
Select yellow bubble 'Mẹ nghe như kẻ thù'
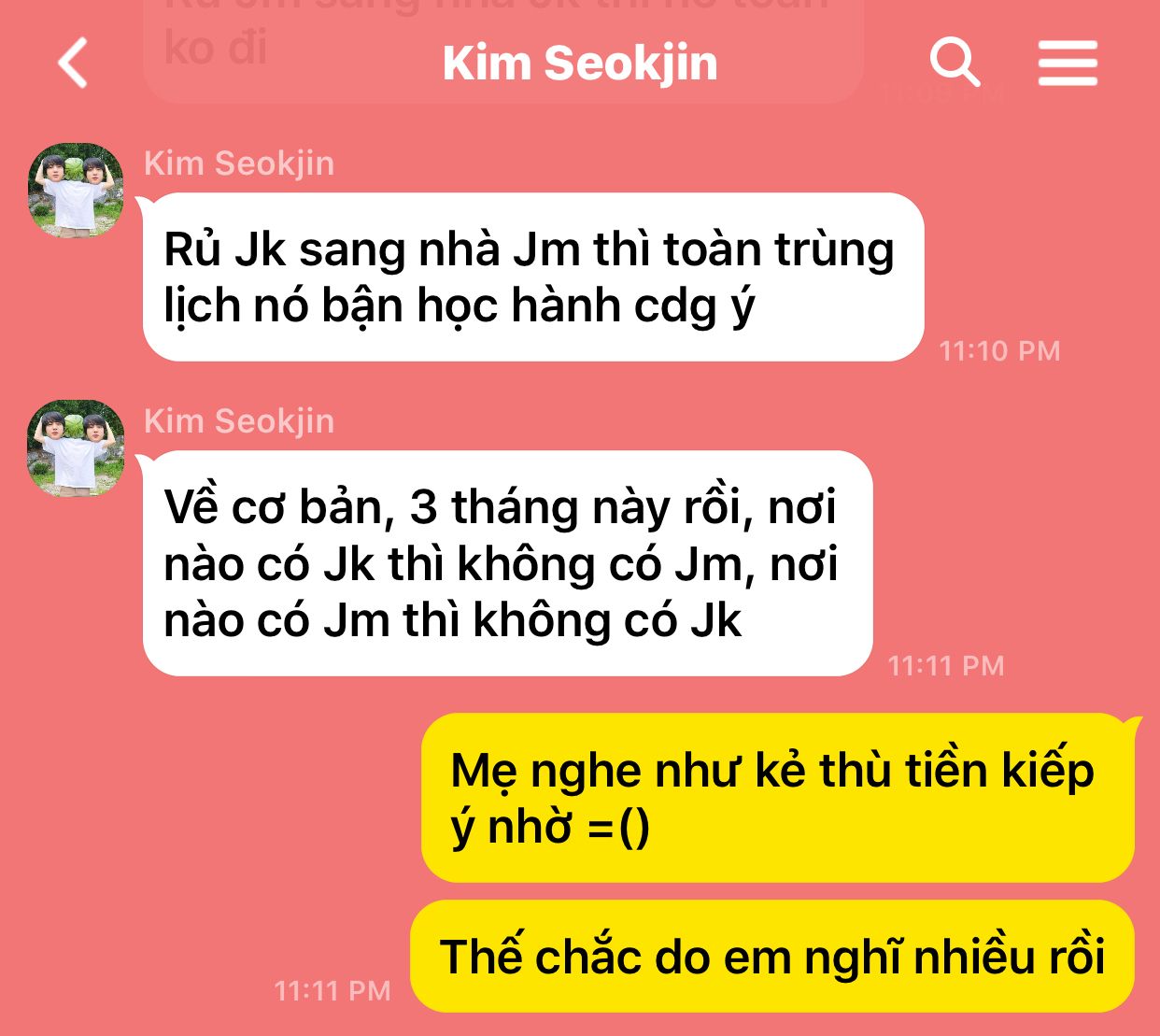tap(778, 798)
